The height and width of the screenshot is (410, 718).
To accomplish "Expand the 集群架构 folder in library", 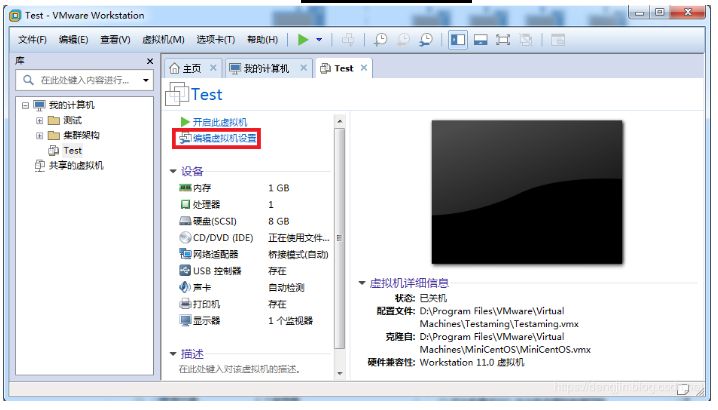I will [x=39, y=136].
